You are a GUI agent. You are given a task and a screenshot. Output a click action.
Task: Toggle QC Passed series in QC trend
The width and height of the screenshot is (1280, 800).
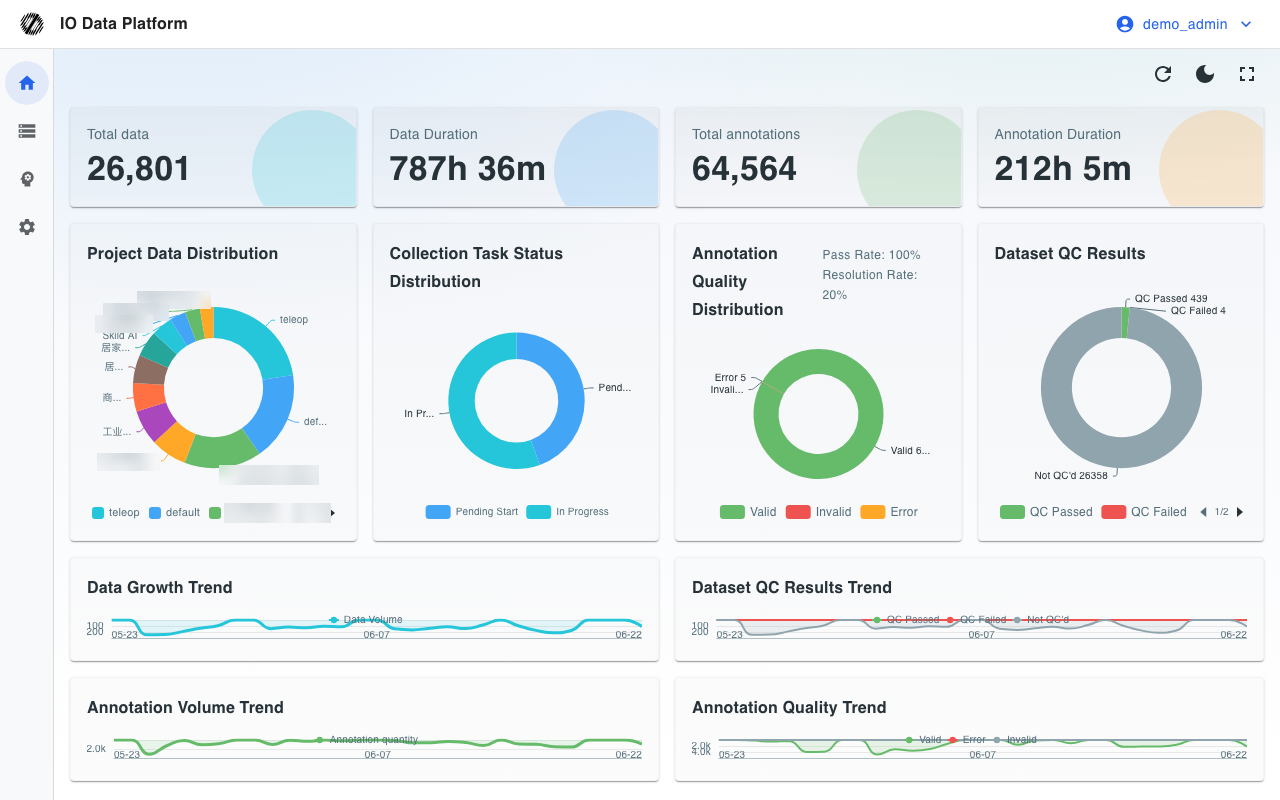click(x=905, y=620)
